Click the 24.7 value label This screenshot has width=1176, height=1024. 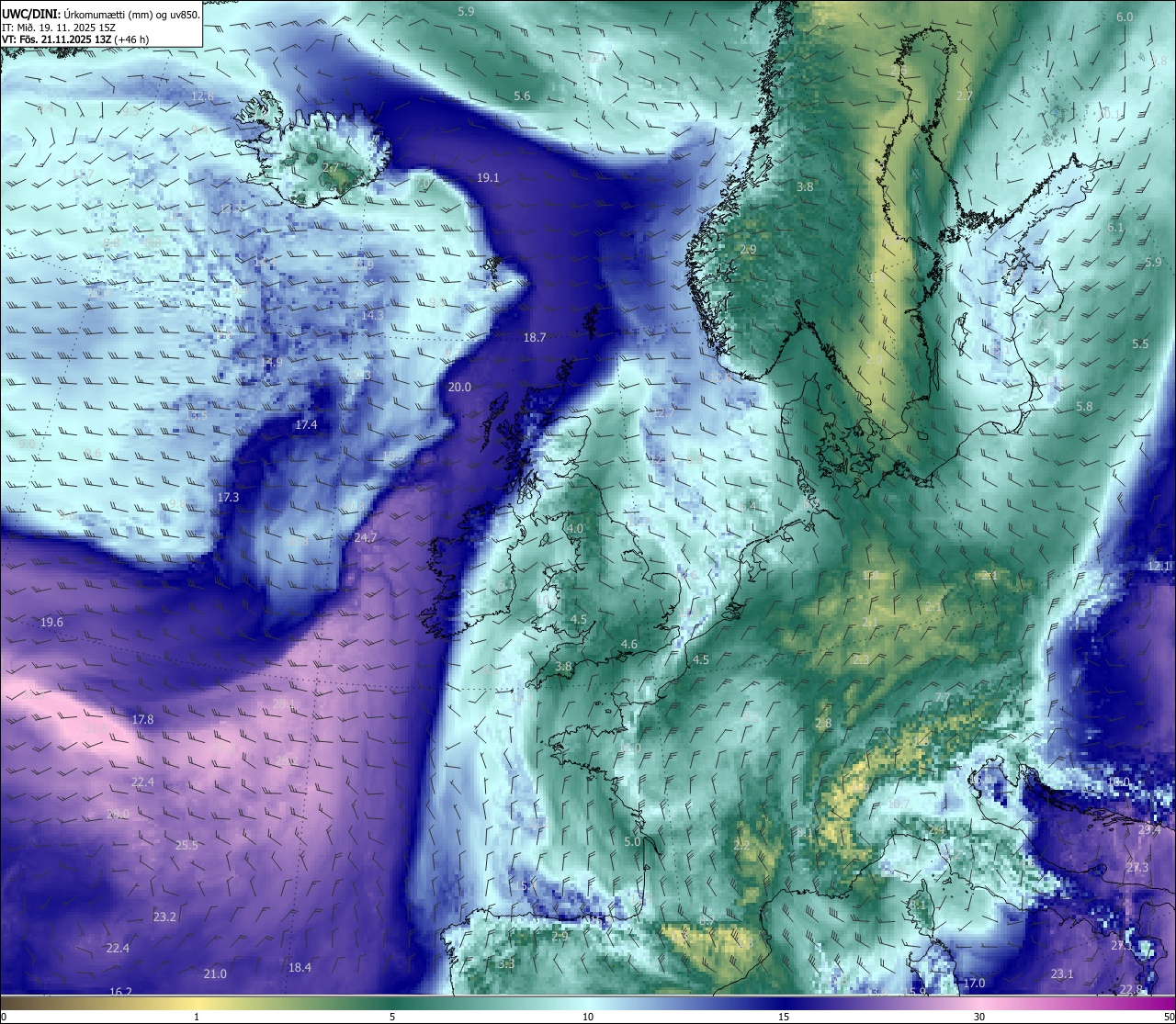point(366,538)
